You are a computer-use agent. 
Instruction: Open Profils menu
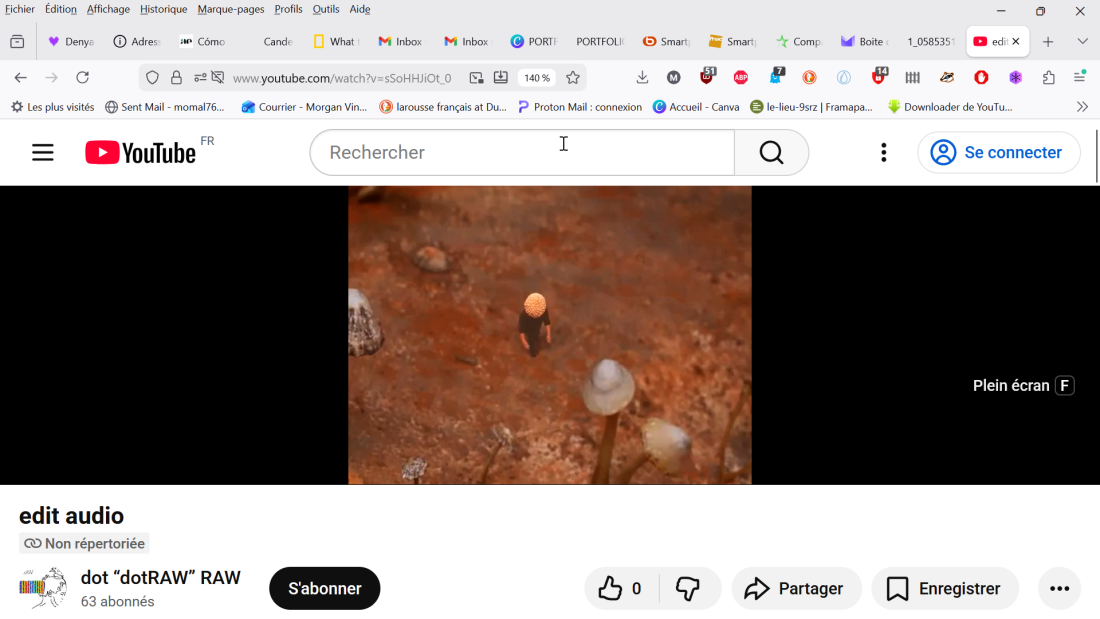pyautogui.click(x=288, y=9)
